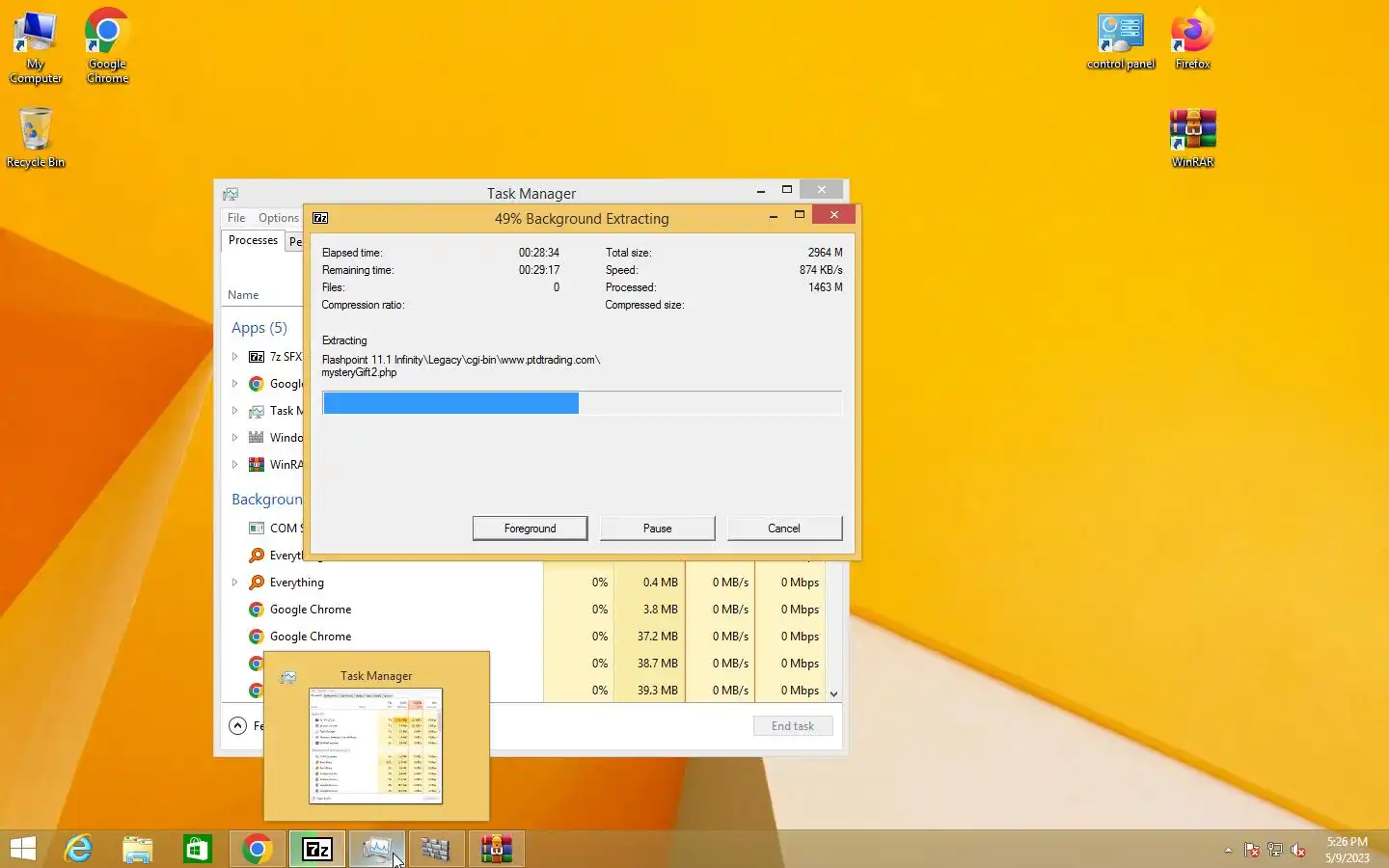1389x868 pixels.
Task: Switch to the Performance tab
Action: (294, 241)
